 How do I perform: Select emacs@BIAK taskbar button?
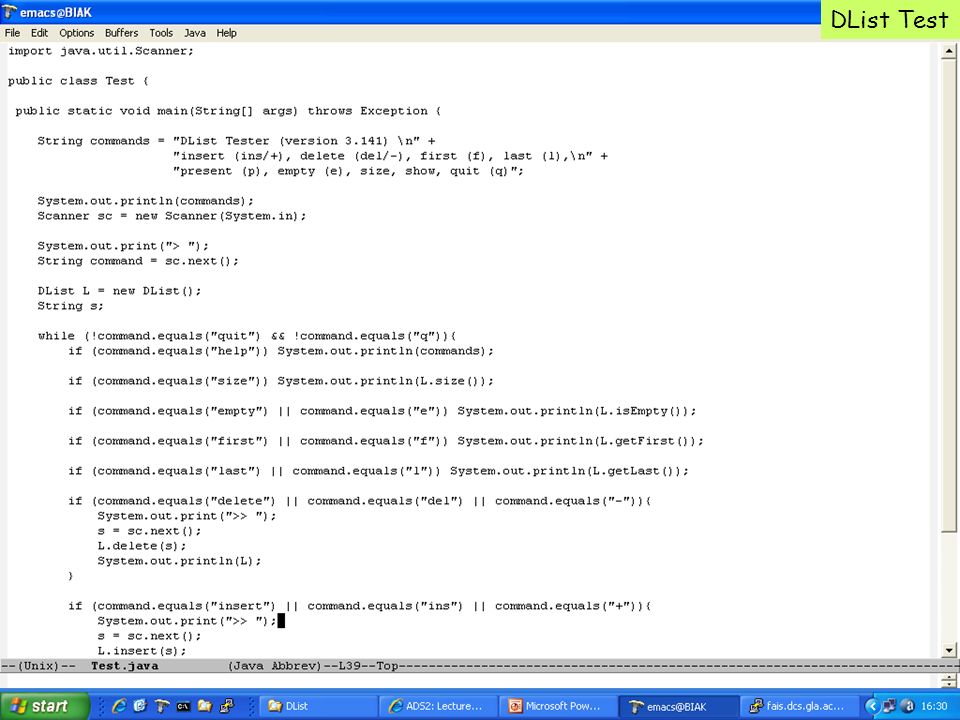[678, 706]
